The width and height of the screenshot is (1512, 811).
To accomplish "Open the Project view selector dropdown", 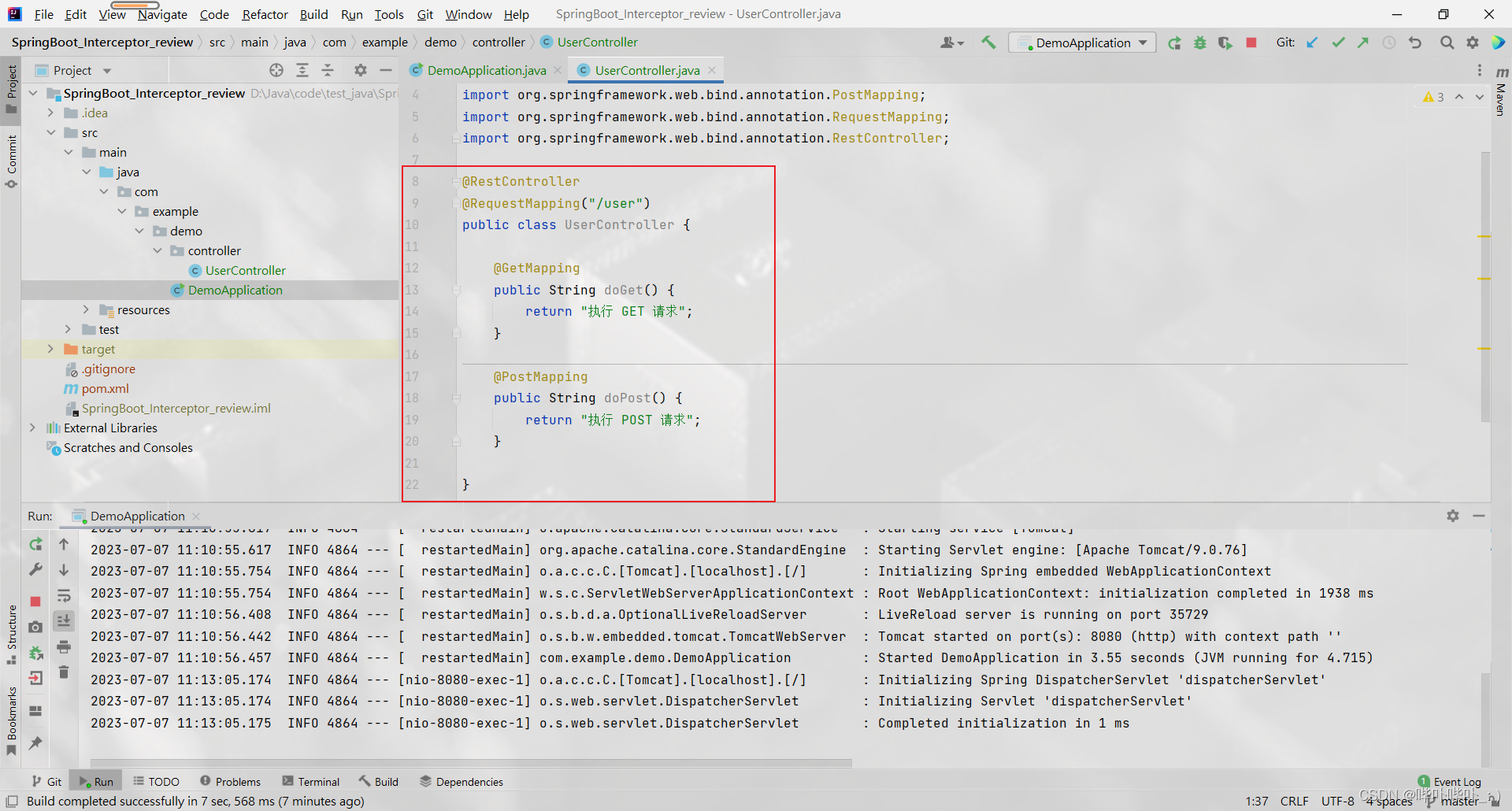I will pyautogui.click(x=74, y=70).
